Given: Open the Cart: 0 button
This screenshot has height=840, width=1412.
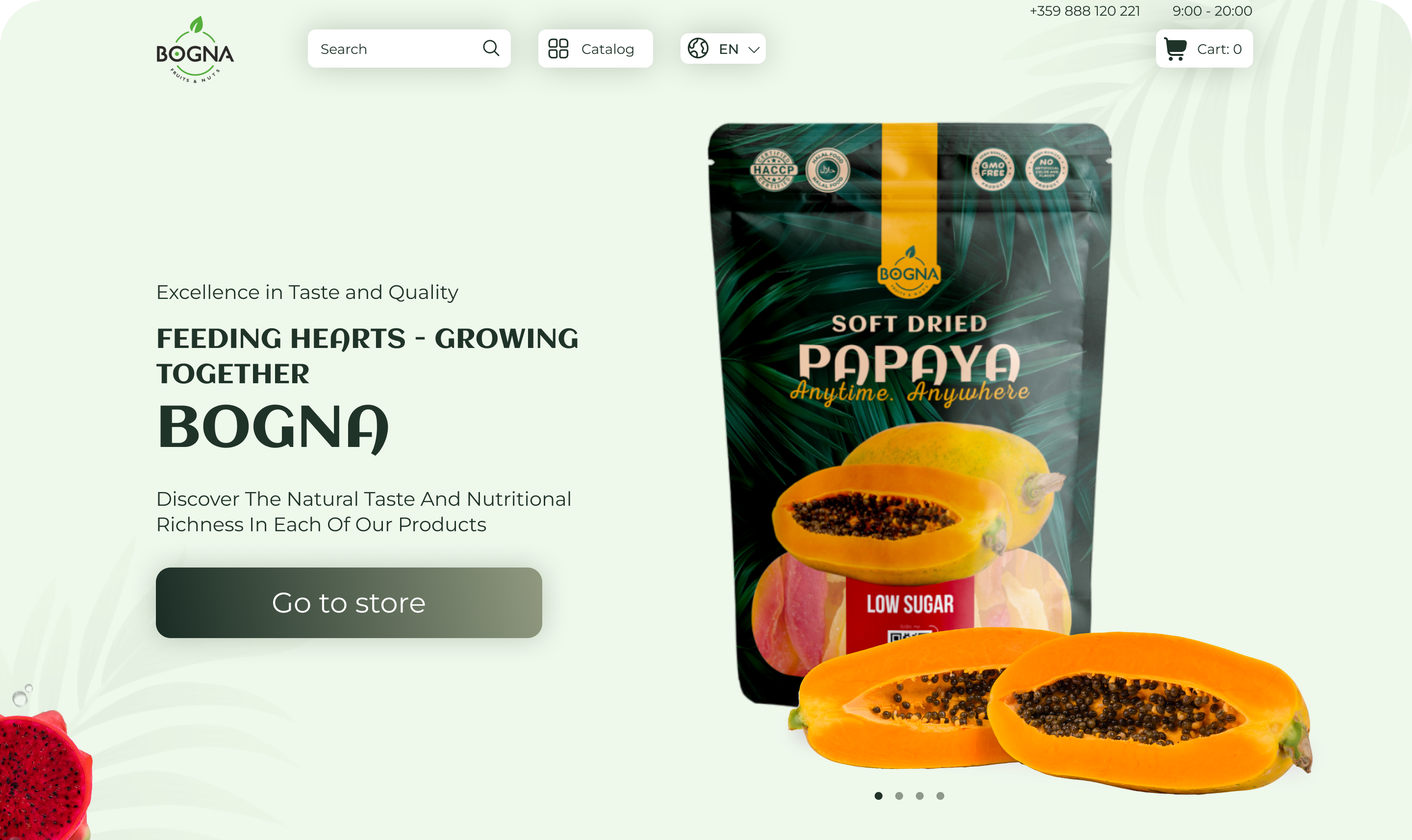Looking at the screenshot, I should pyautogui.click(x=1204, y=49).
